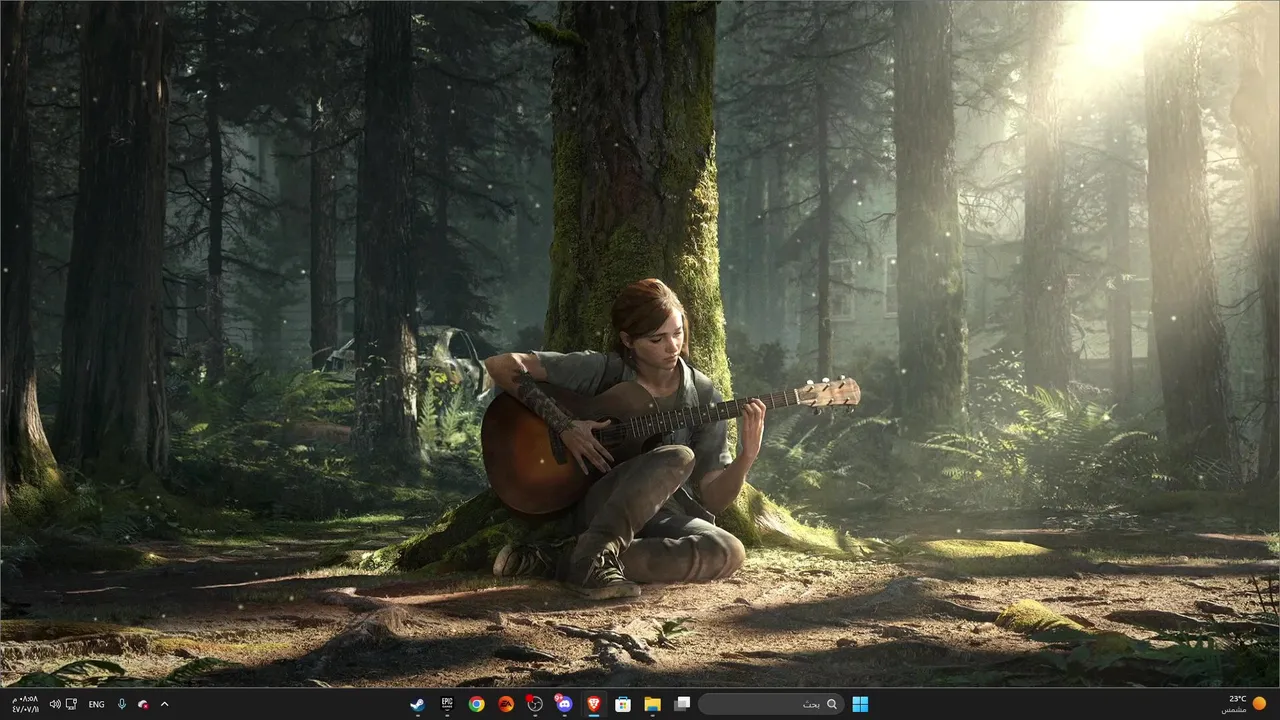Open Discord from the taskbar
This screenshot has height=720, width=1280.
tap(564, 704)
